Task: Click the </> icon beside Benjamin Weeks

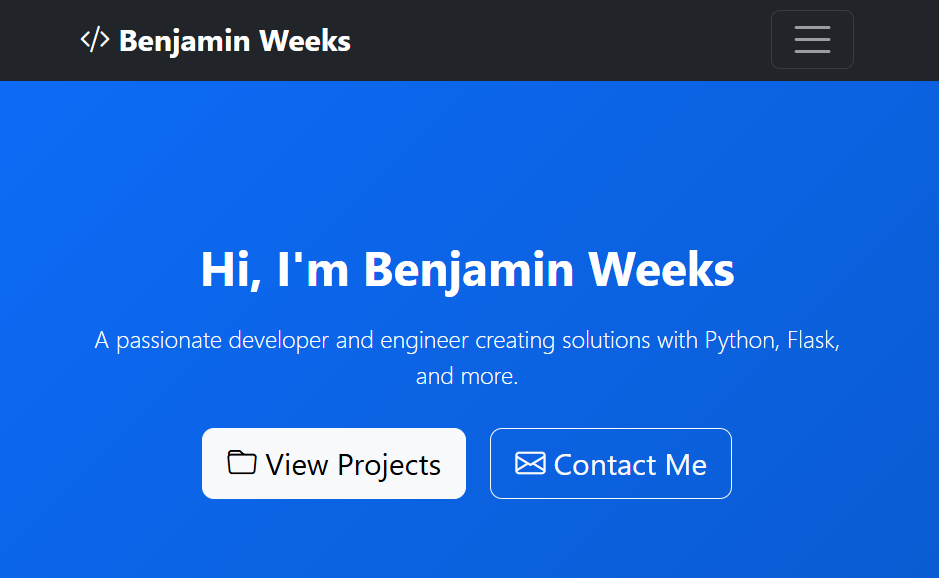Action: 94,40
